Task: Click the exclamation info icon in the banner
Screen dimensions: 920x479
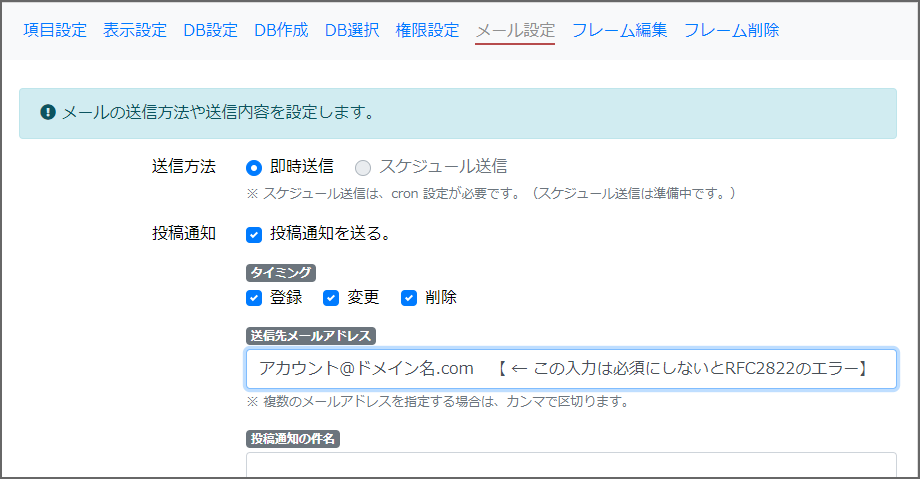Action: click(48, 112)
